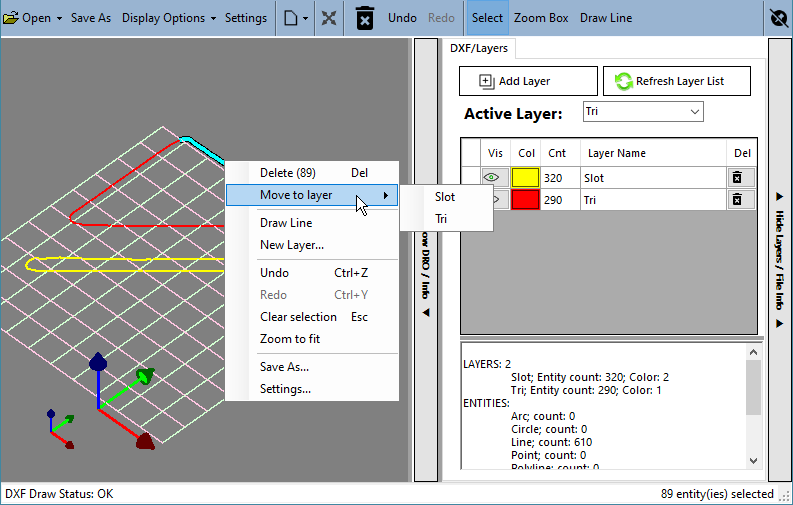
Task: Open the file via the Open folder icon
Action: point(10,18)
